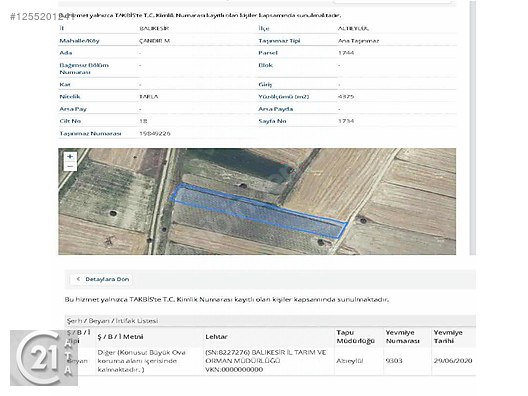The image size is (528, 396).
Task: Zoom out on the parcel map
Action: pyautogui.click(x=70, y=166)
